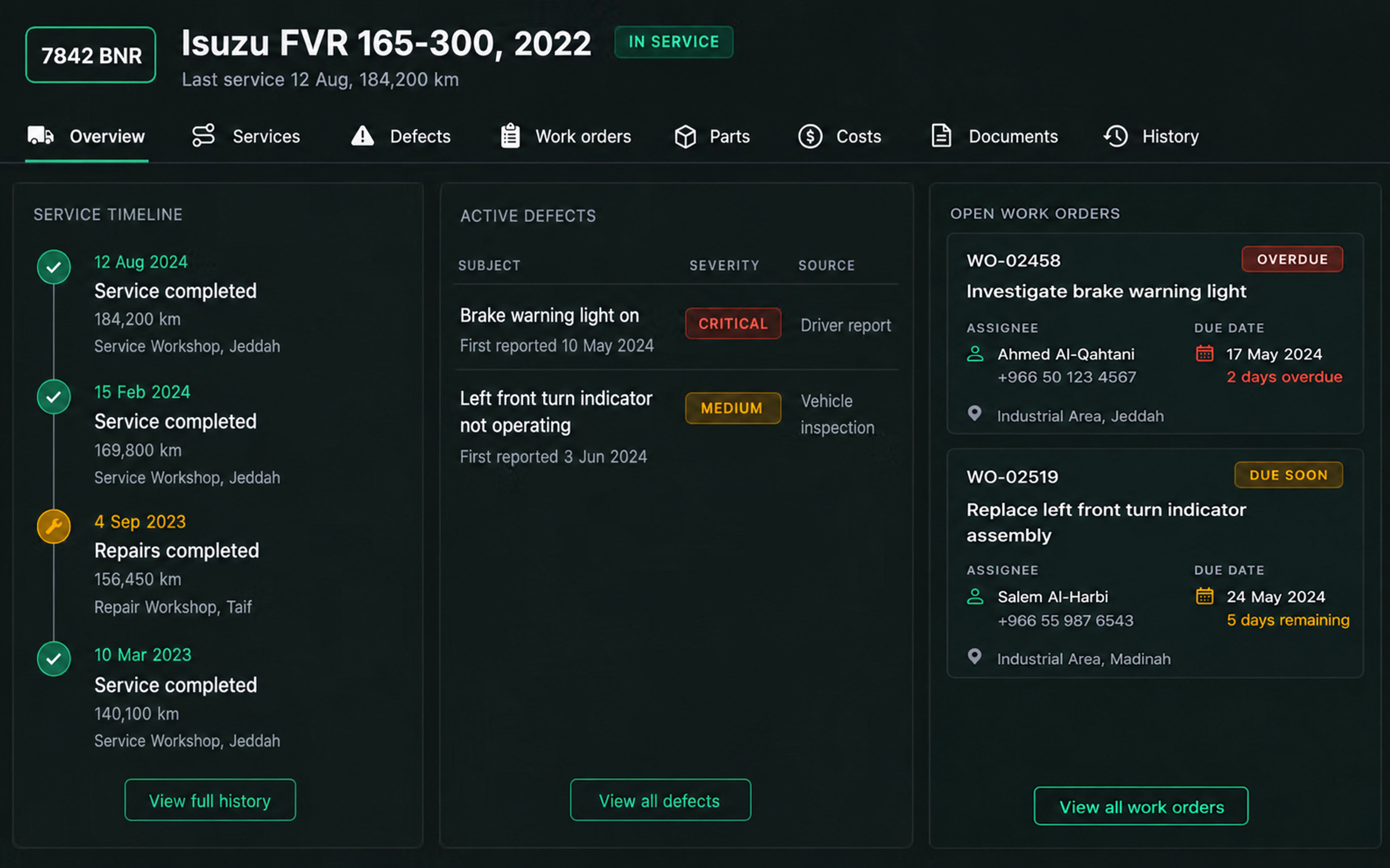1390x868 pixels.
Task: Click the red calendar icon for 17 May 2024
Action: click(1205, 354)
